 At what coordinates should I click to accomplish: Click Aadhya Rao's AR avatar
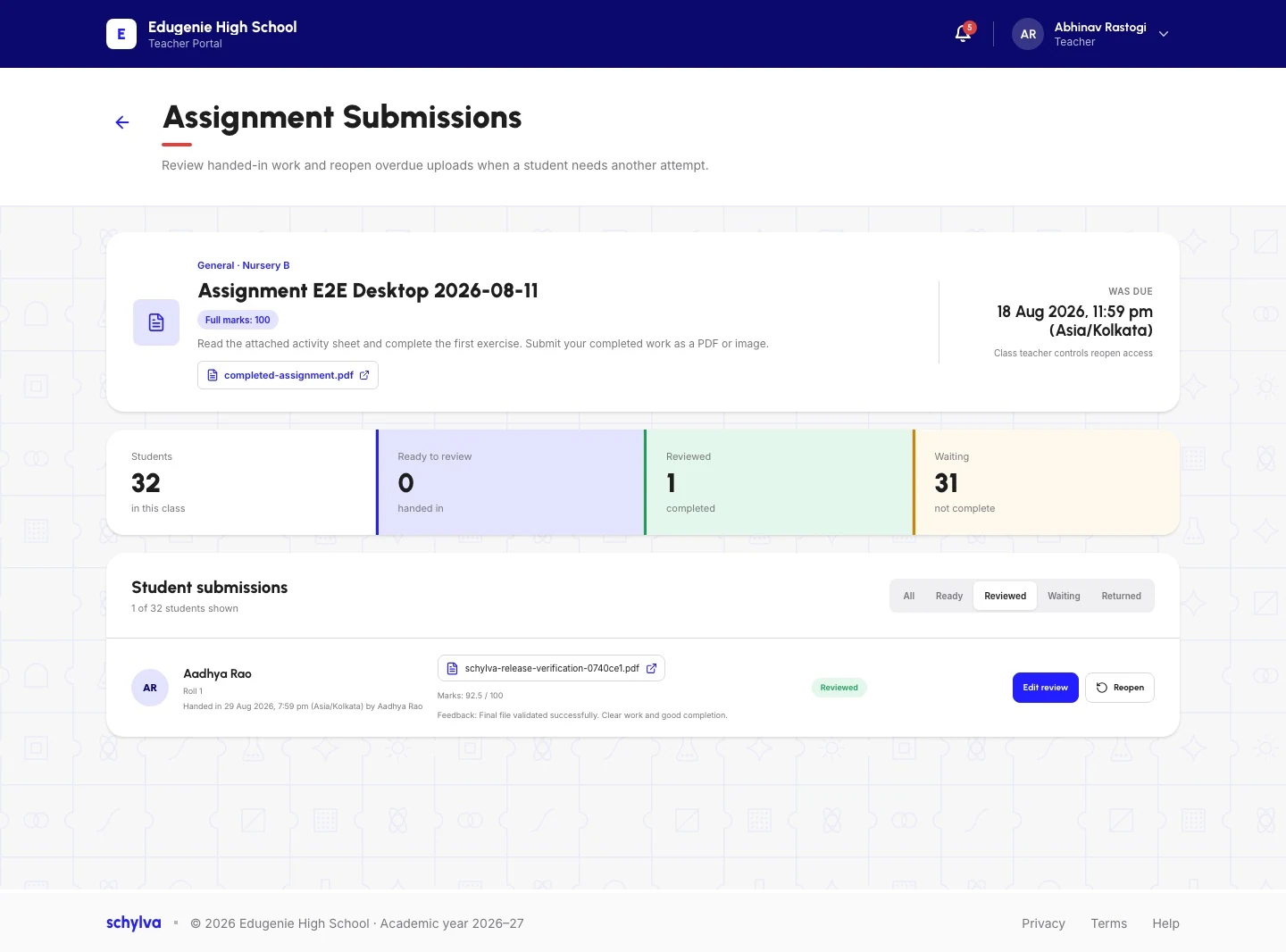pyautogui.click(x=150, y=688)
